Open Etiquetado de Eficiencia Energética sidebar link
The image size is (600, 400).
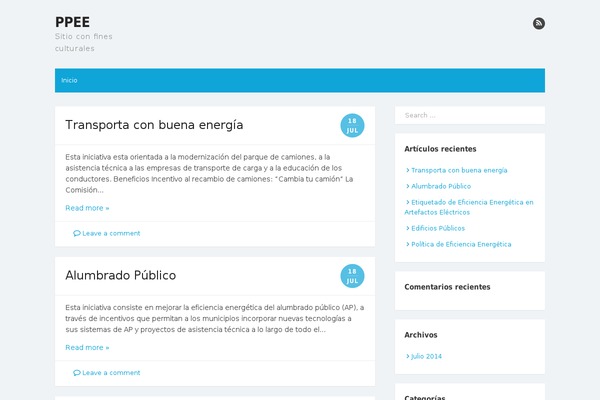pyautogui.click(x=469, y=207)
